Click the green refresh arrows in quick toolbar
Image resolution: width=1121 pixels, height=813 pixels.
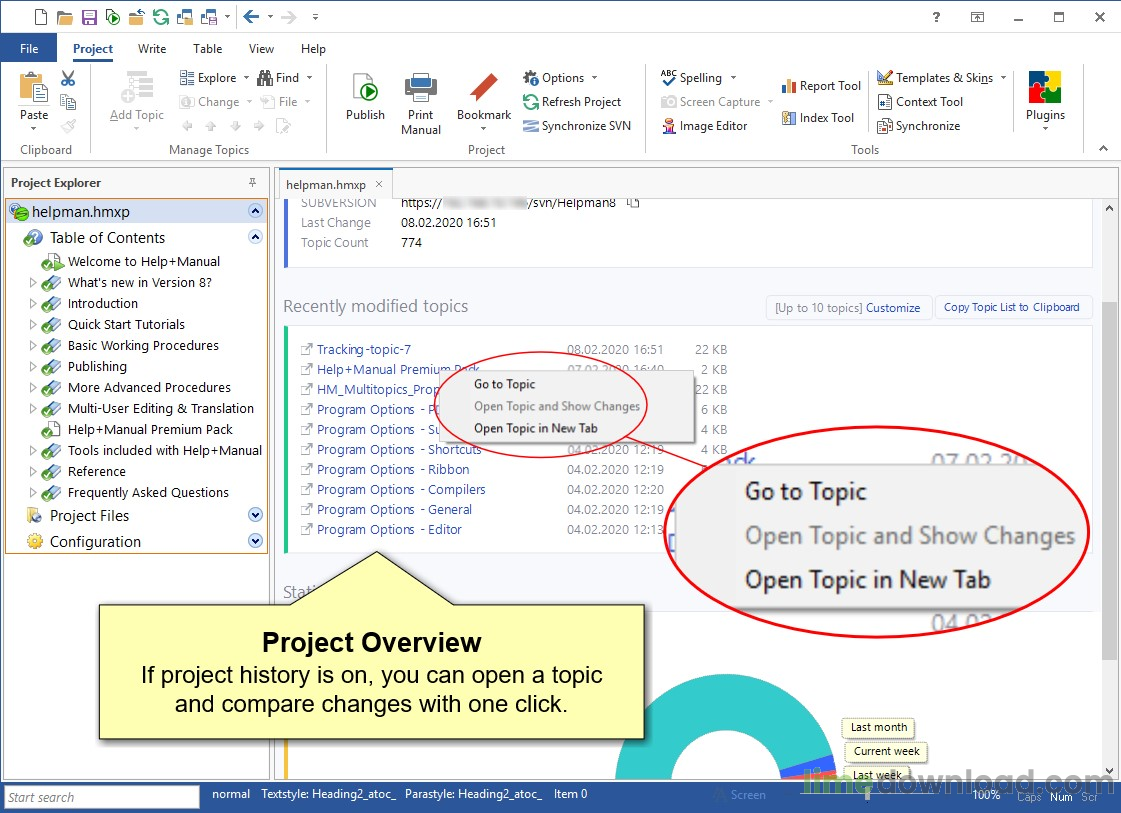point(161,16)
